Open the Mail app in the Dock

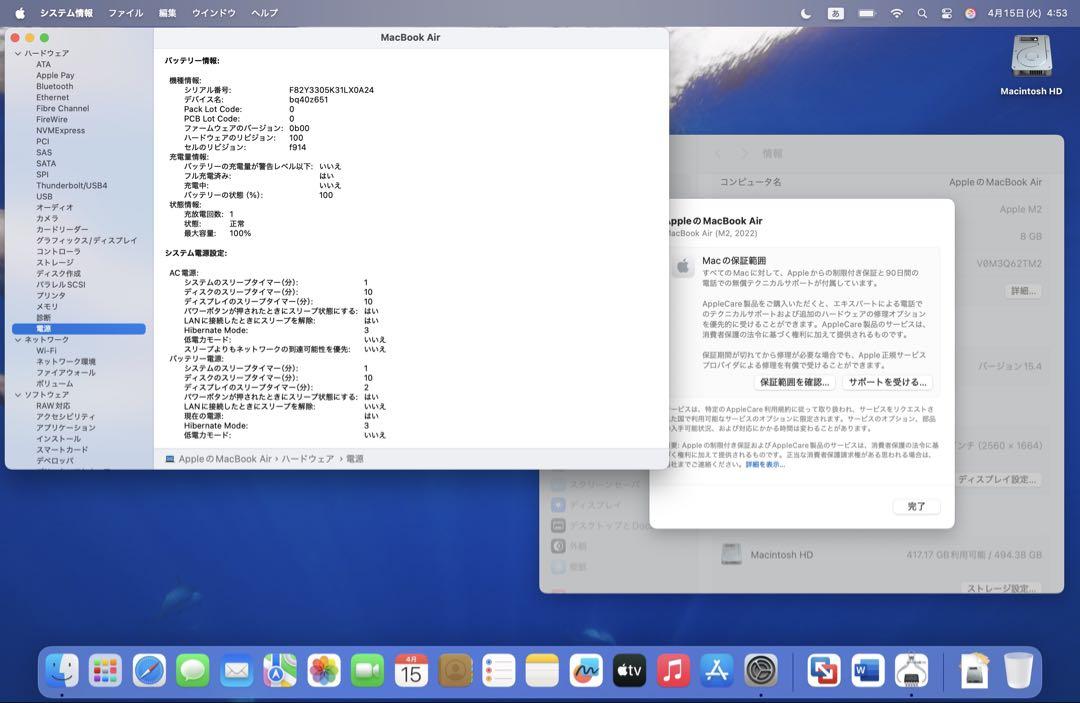pyautogui.click(x=237, y=670)
